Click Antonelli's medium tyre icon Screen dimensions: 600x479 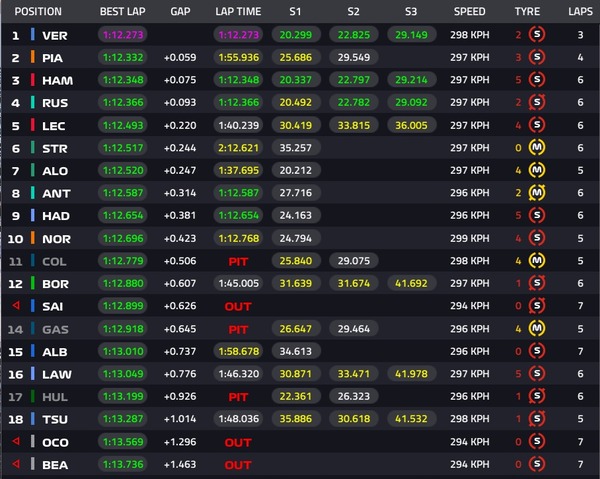click(537, 193)
